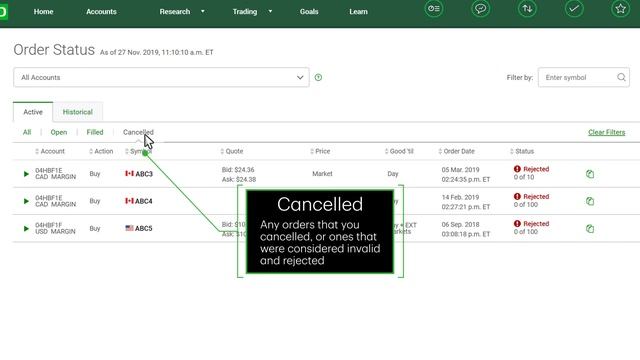Click the copy order icon for ABC5

(590, 229)
